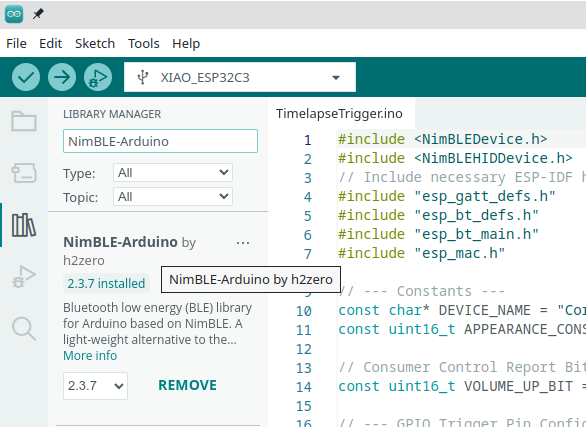Place cursor on NimBLEDevice.h include line
Screen dimensions: 586x427
coord(442,139)
